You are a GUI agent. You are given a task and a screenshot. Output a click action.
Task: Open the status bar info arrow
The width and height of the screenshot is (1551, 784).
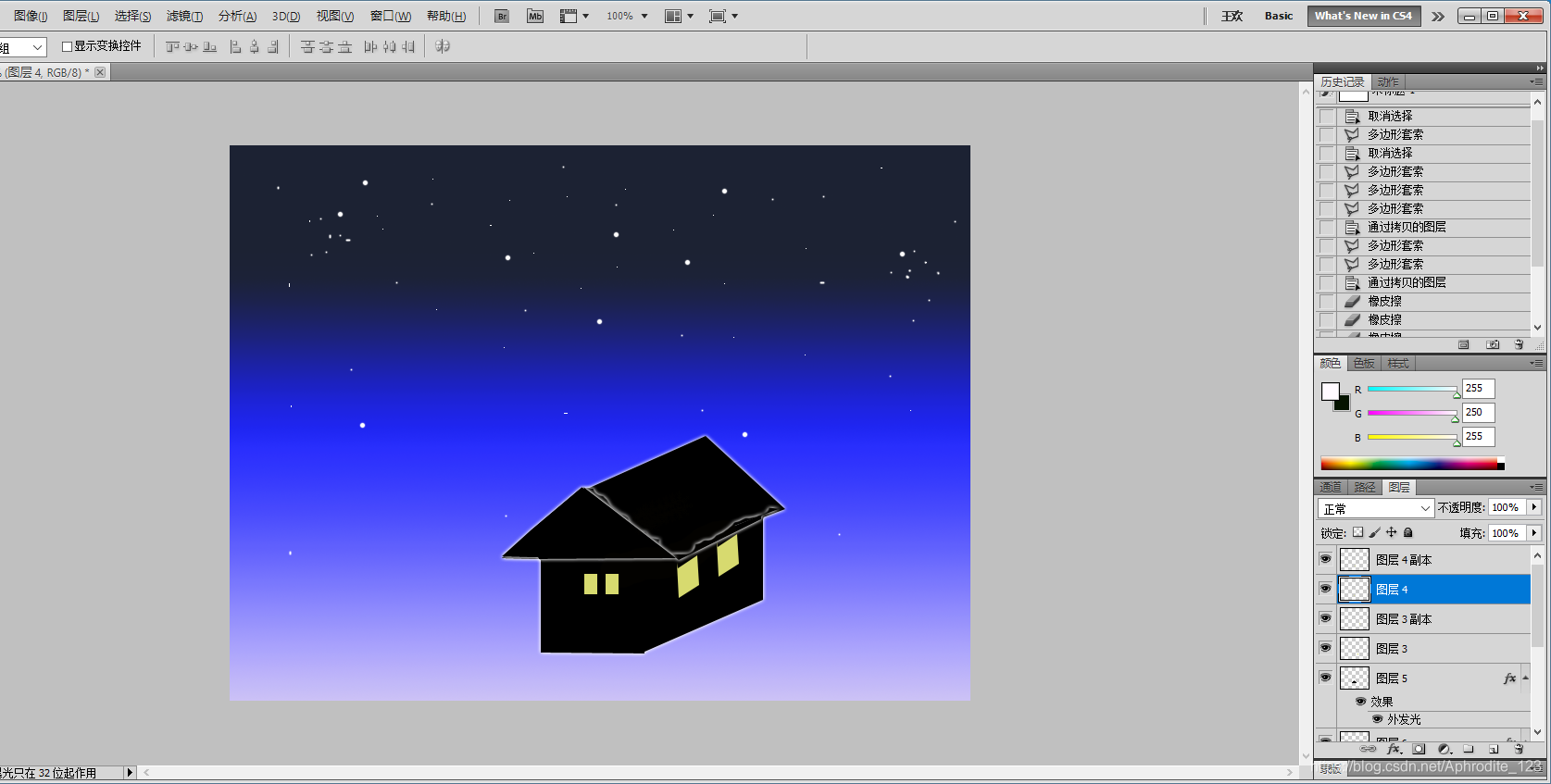130,772
